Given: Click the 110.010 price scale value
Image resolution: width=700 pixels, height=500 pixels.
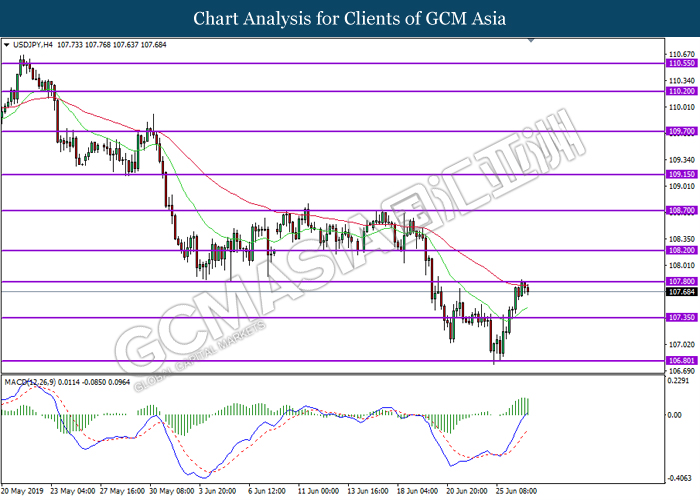Looking at the screenshot, I should (x=682, y=107).
